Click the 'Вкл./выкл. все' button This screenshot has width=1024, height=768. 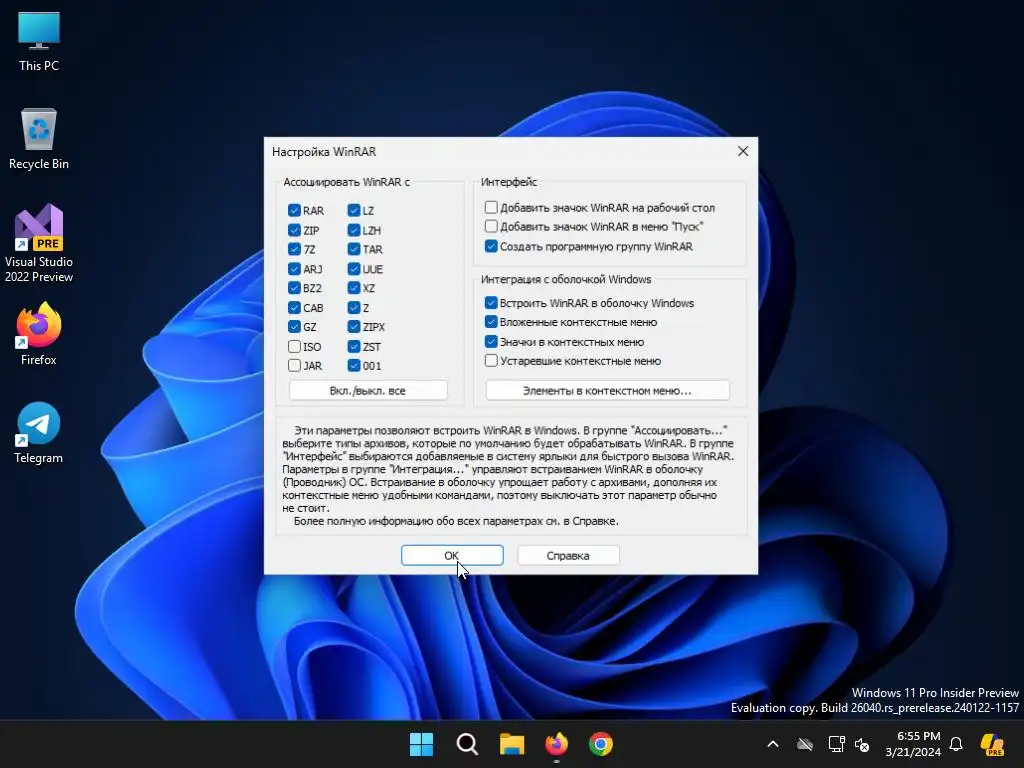(x=368, y=391)
